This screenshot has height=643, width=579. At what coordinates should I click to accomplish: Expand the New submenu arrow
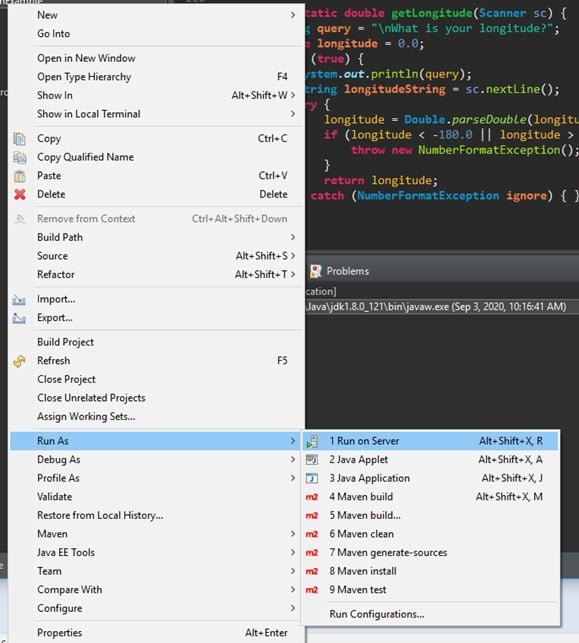coord(293,15)
